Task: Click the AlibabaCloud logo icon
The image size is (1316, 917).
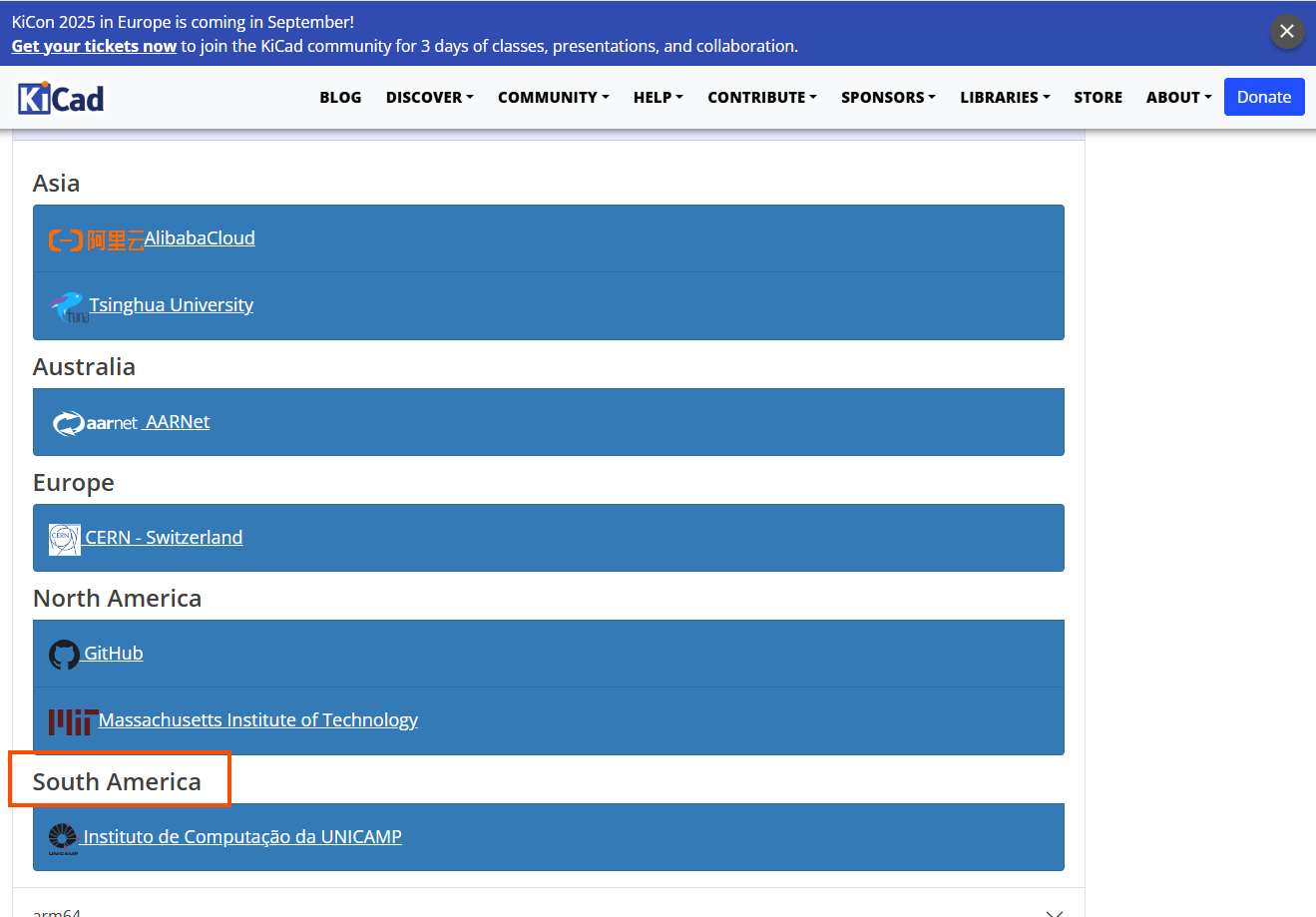Action: [x=96, y=239]
